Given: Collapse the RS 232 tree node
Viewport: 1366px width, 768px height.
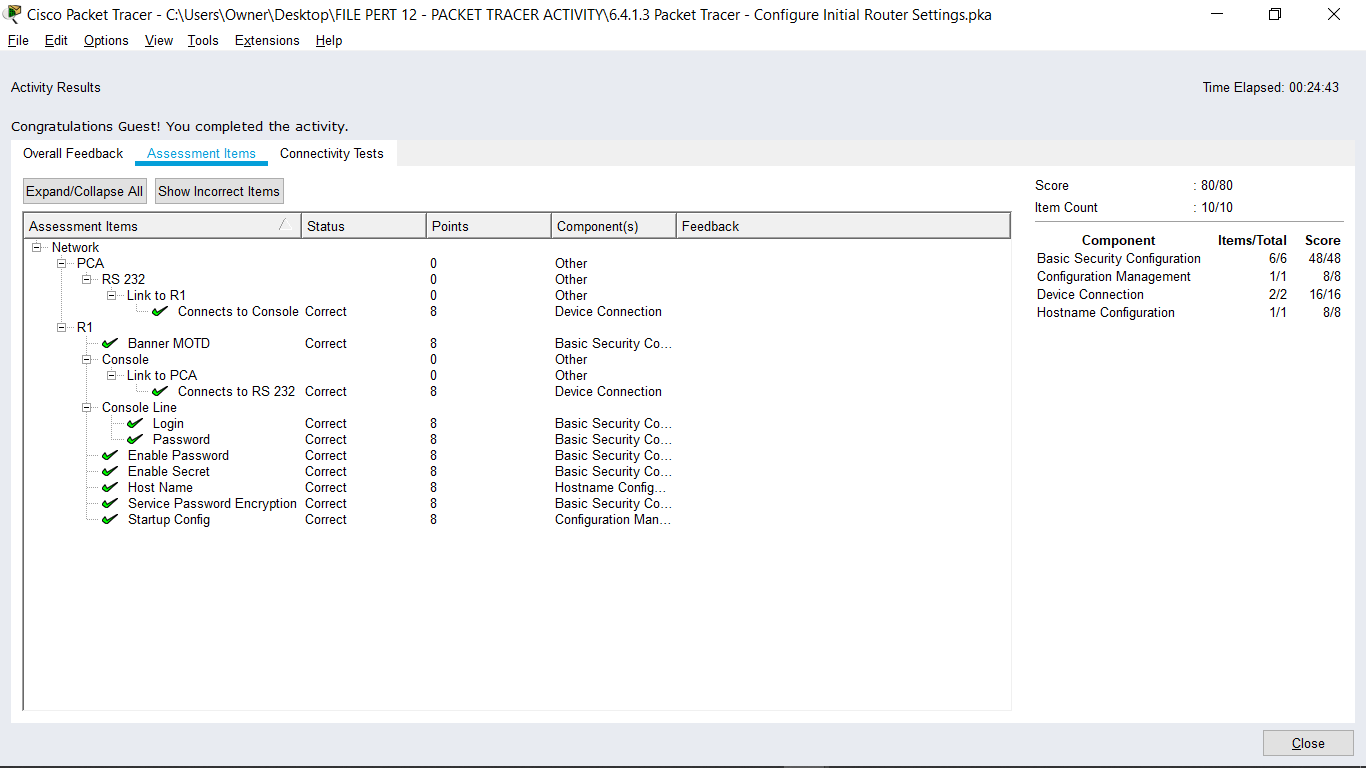Looking at the screenshot, I should (87, 279).
